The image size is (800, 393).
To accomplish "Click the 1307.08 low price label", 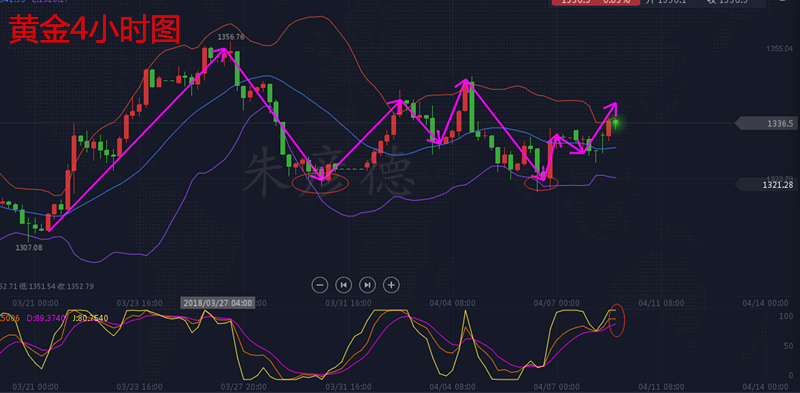I will coord(30,248).
